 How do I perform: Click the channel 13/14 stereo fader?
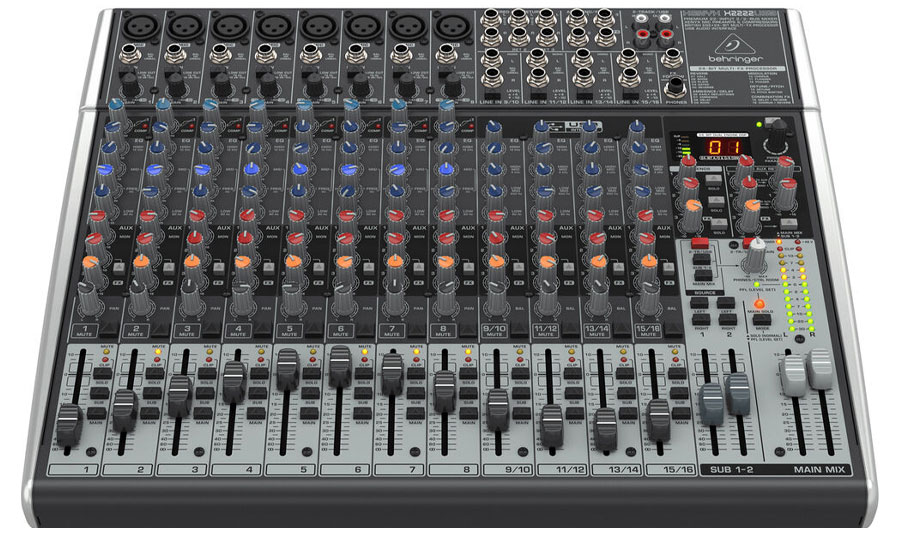click(x=606, y=428)
